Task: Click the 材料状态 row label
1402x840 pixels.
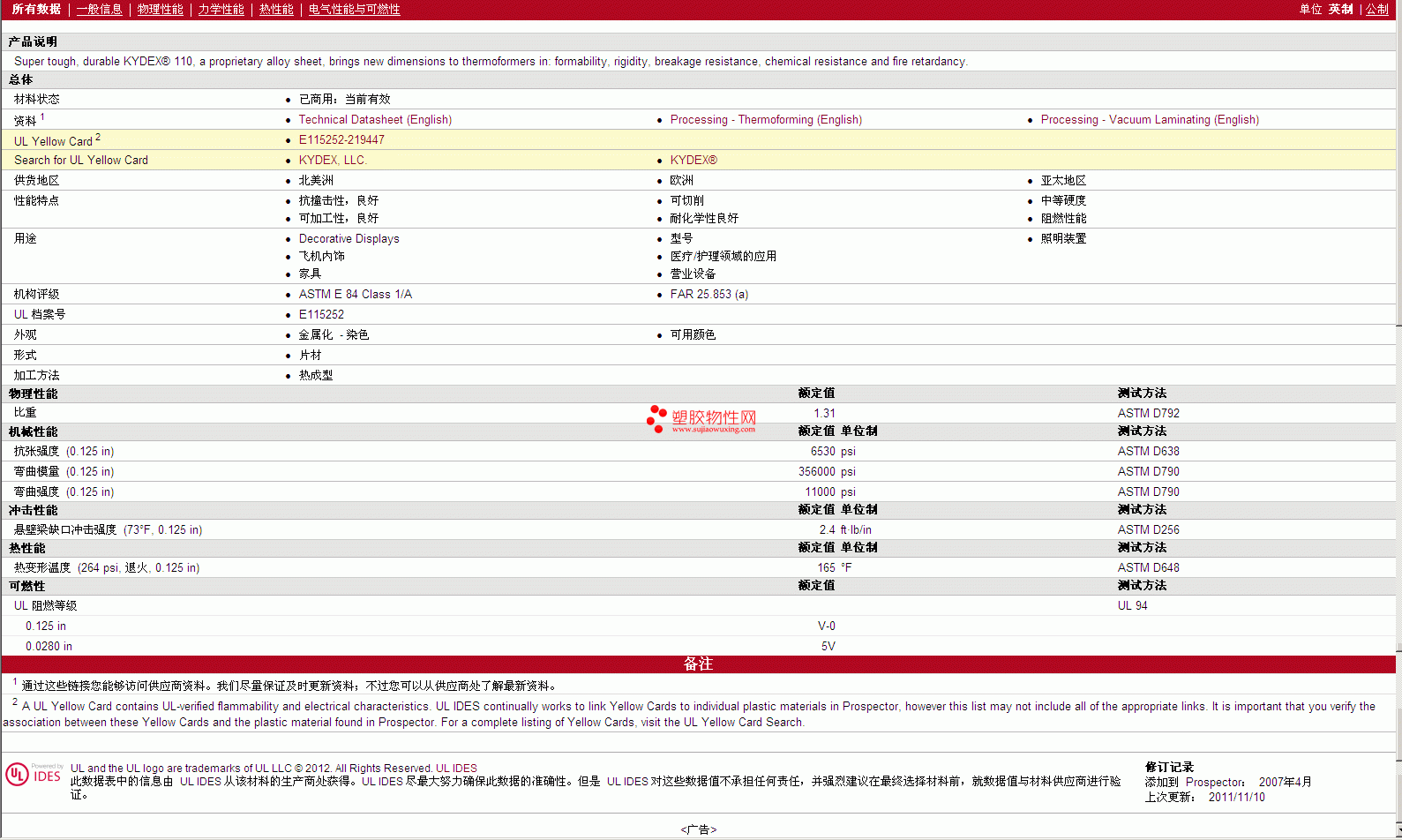Action: 37,99
